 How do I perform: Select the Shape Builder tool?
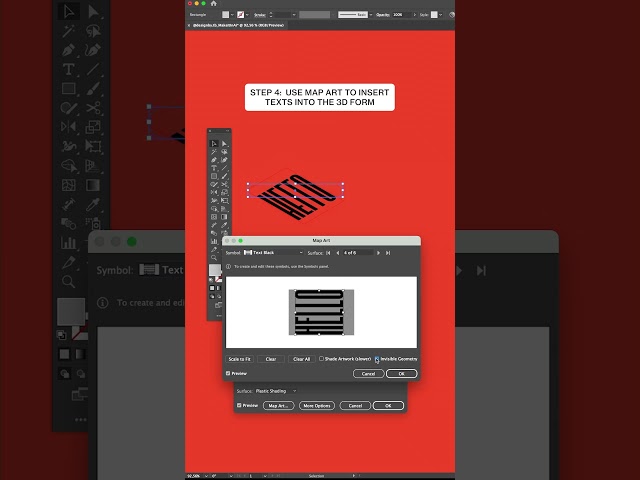pyautogui.click(x=213, y=209)
